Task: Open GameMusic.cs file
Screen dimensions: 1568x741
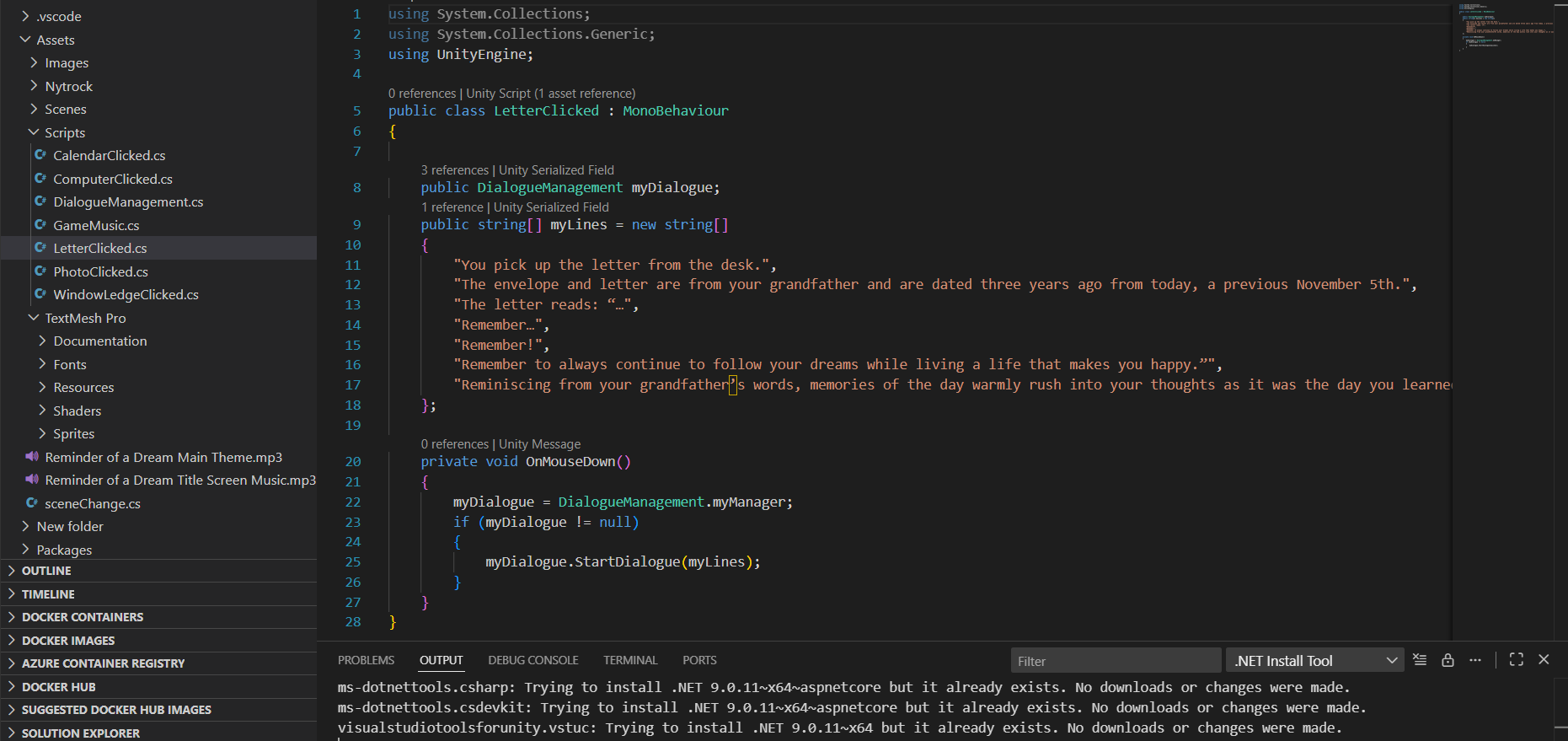Action: tap(96, 225)
